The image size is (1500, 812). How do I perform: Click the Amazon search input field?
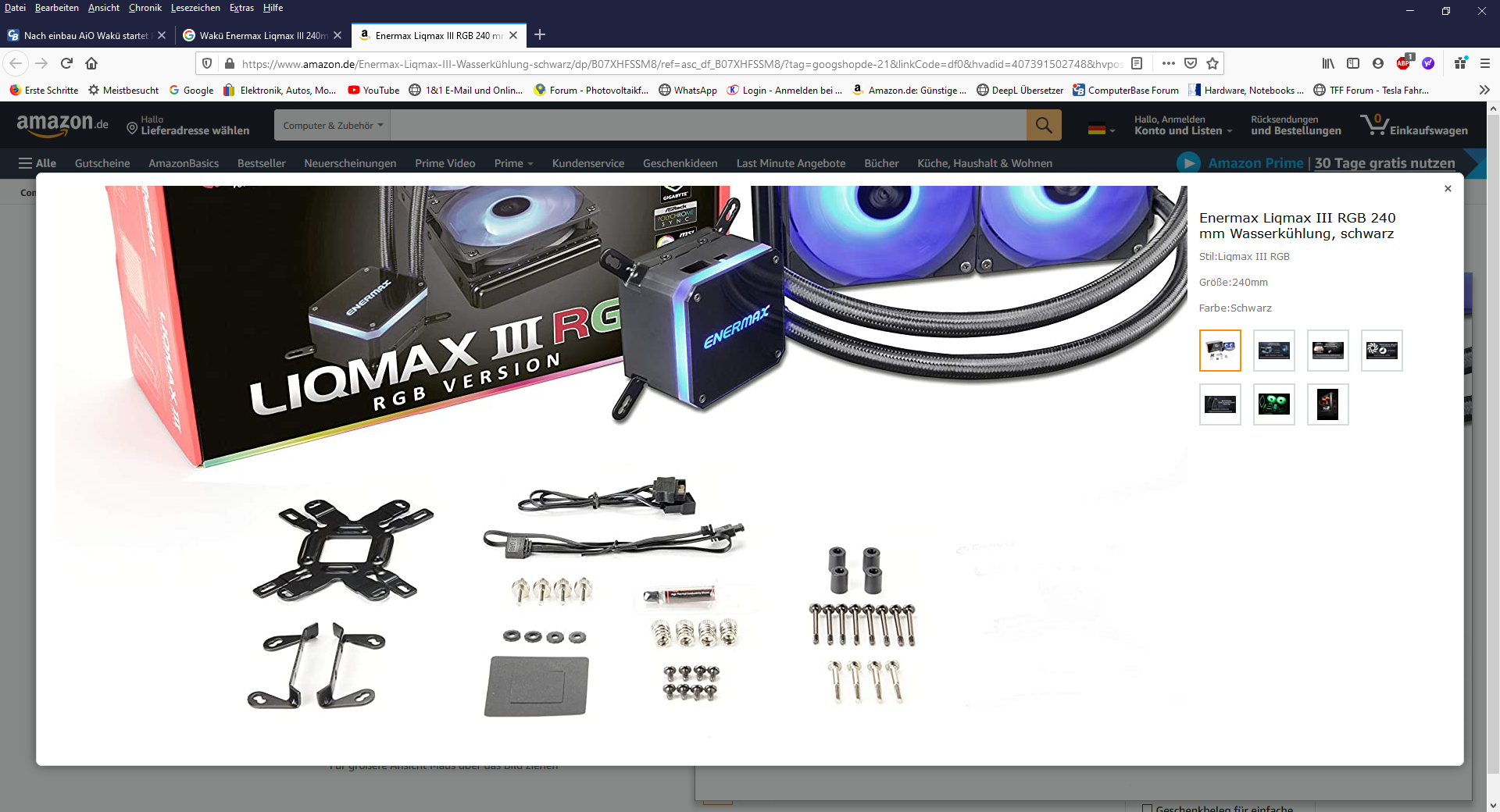point(708,125)
